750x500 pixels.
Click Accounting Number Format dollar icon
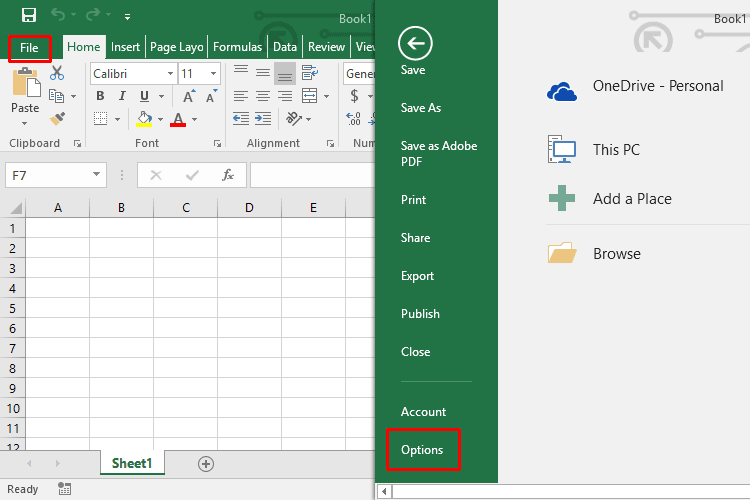(354, 96)
